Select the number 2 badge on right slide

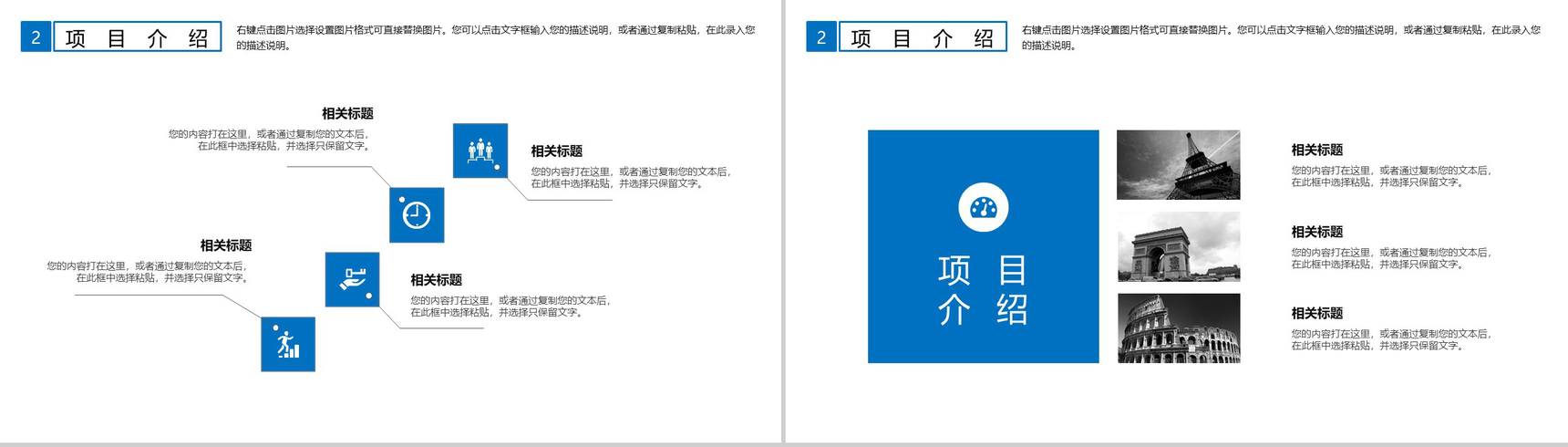tap(821, 37)
